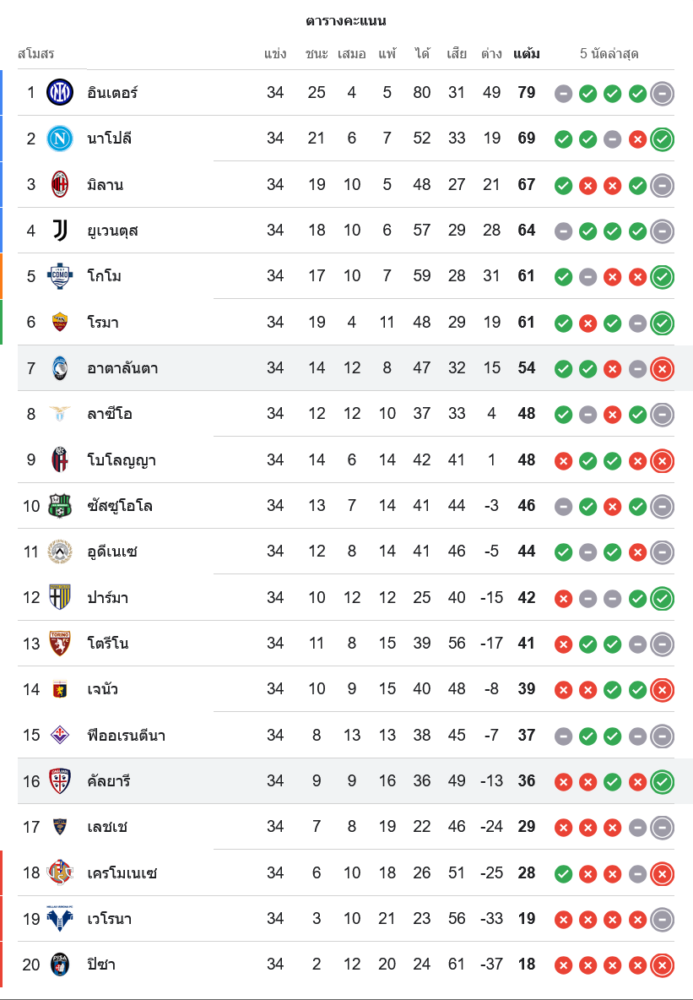Click Napoli's latest match win indicator
The height and width of the screenshot is (1000, 693).
click(x=662, y=139)
